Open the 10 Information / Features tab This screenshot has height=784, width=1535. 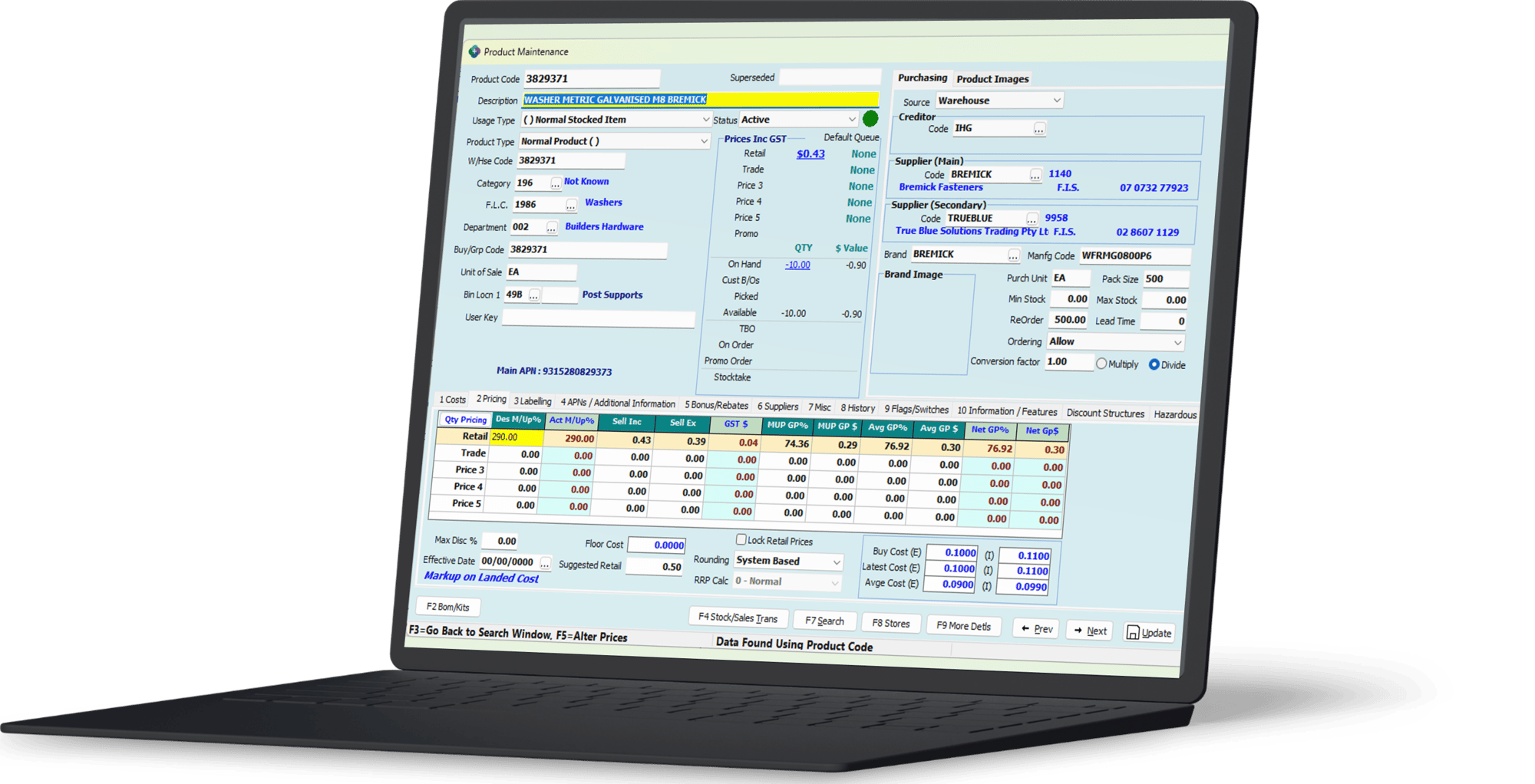pos(1006,411)
